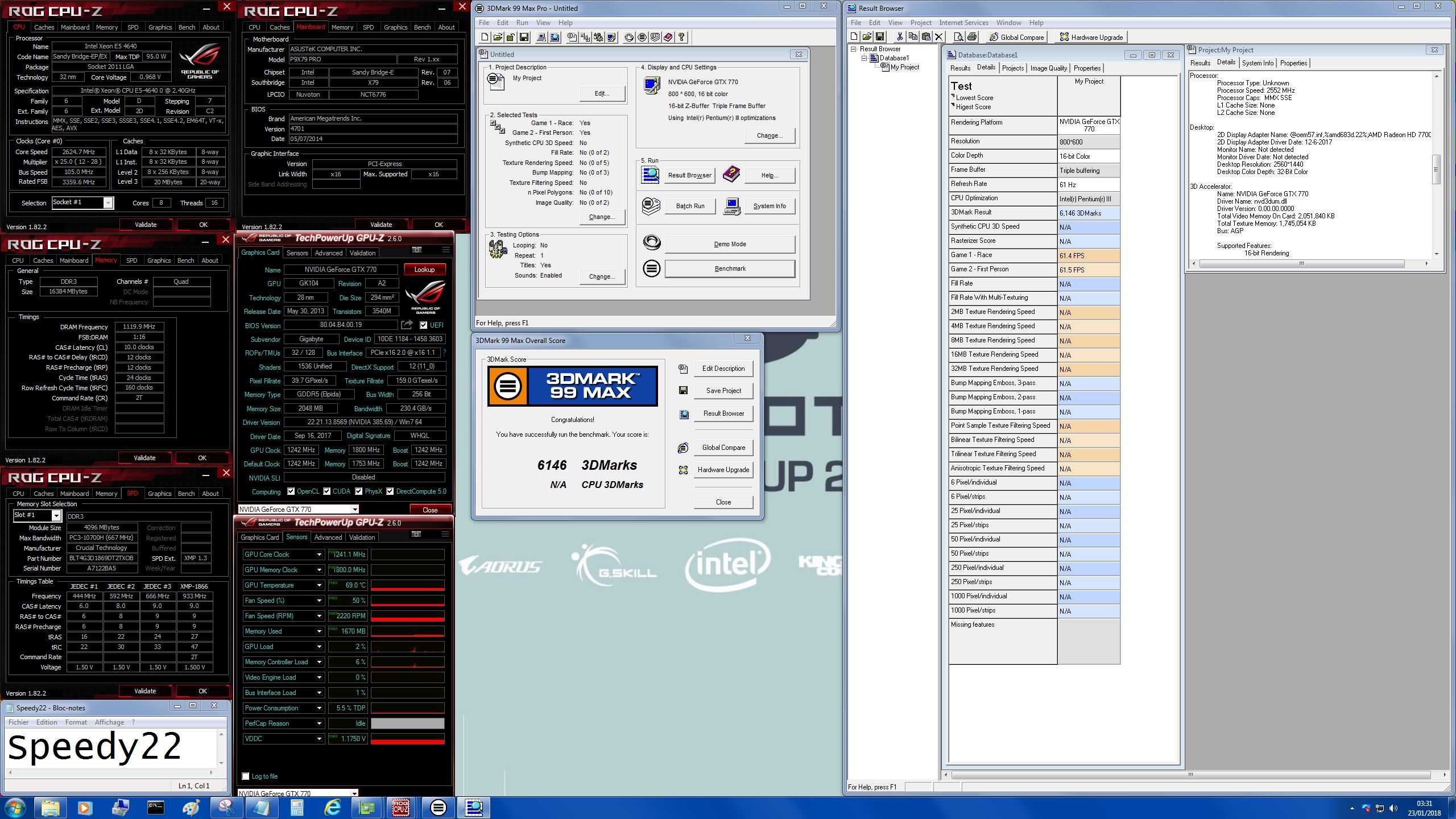
Task: Open Internet Services menu in Result Browser
Action: [x=963, y=23]
